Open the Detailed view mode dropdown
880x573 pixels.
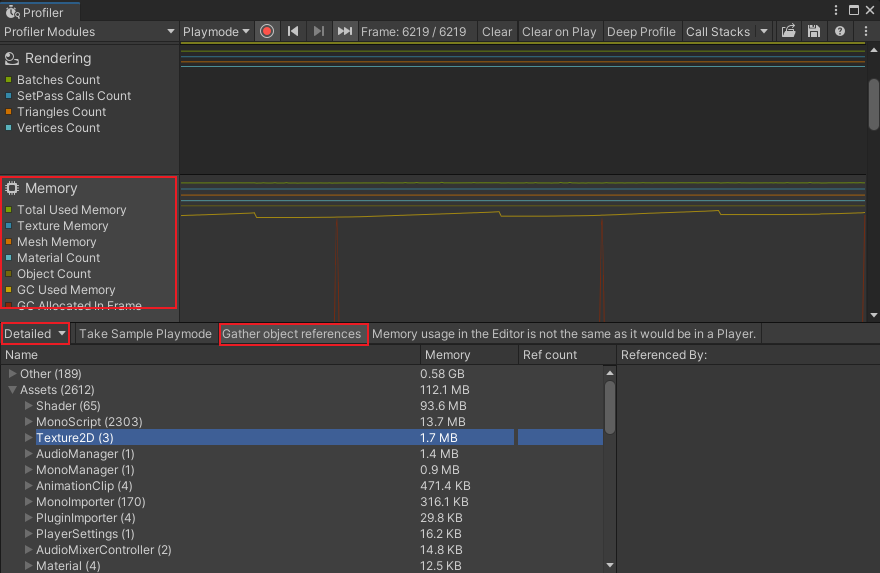[x=35, y=334]
